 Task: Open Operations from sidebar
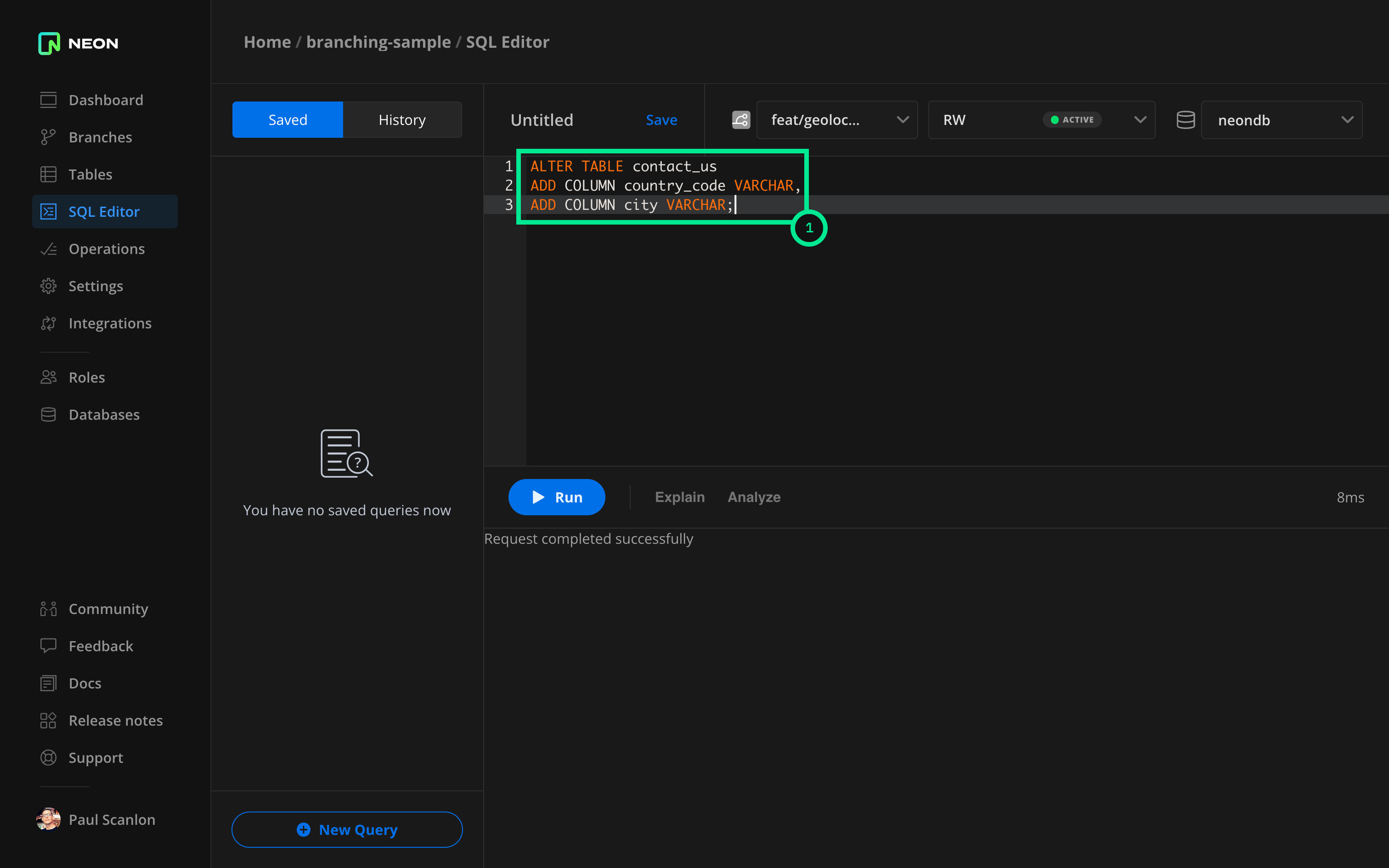point(106,248)
